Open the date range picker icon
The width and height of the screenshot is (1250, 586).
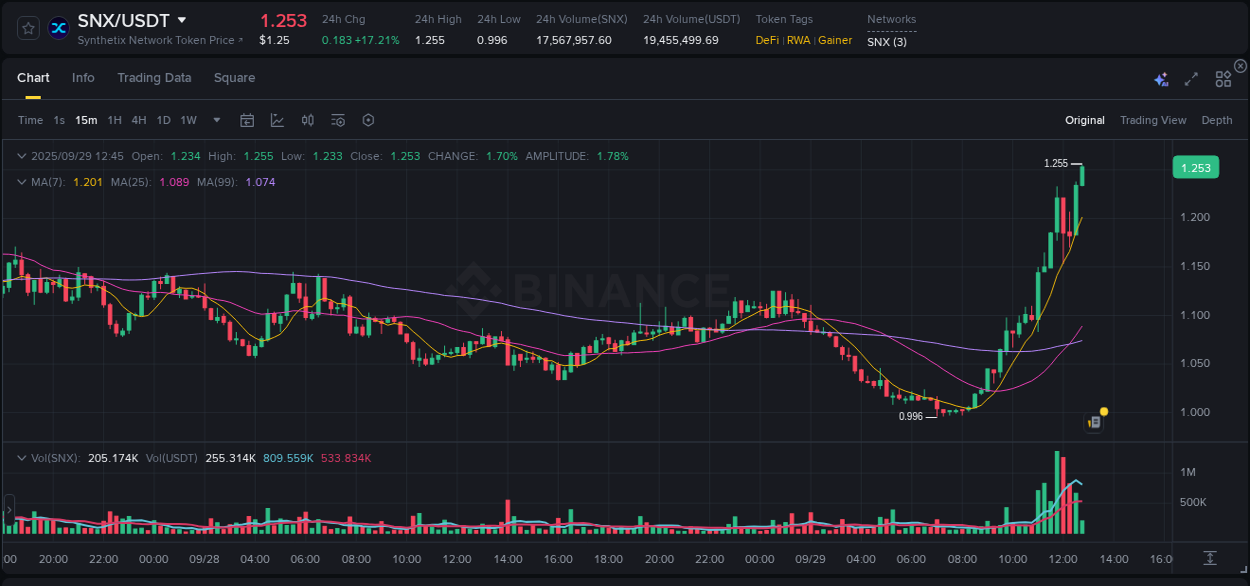click(x=247, y=120)
